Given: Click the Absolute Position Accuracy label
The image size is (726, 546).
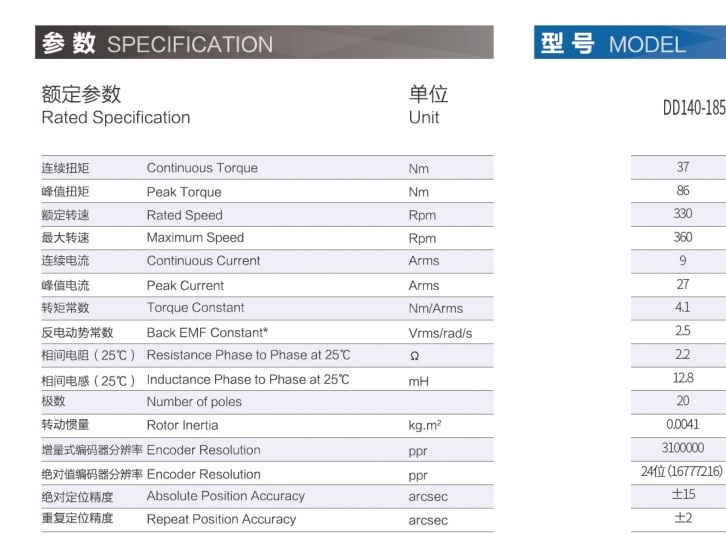Looking at the screenshot, I should [225, 496].
